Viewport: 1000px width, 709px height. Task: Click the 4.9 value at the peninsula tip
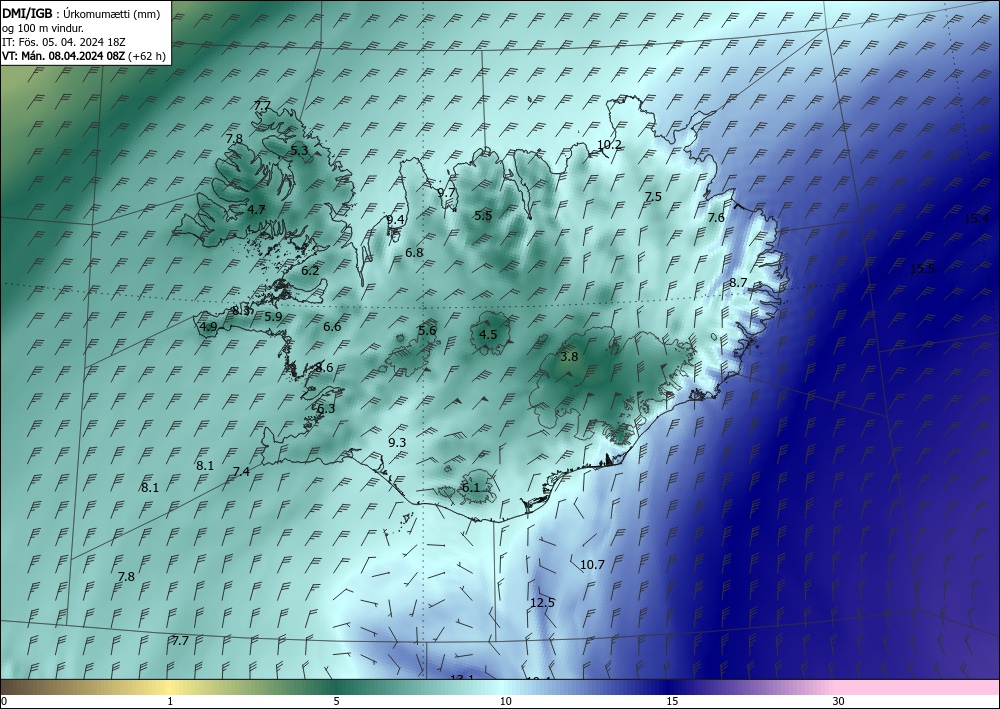tap(209, 326)
